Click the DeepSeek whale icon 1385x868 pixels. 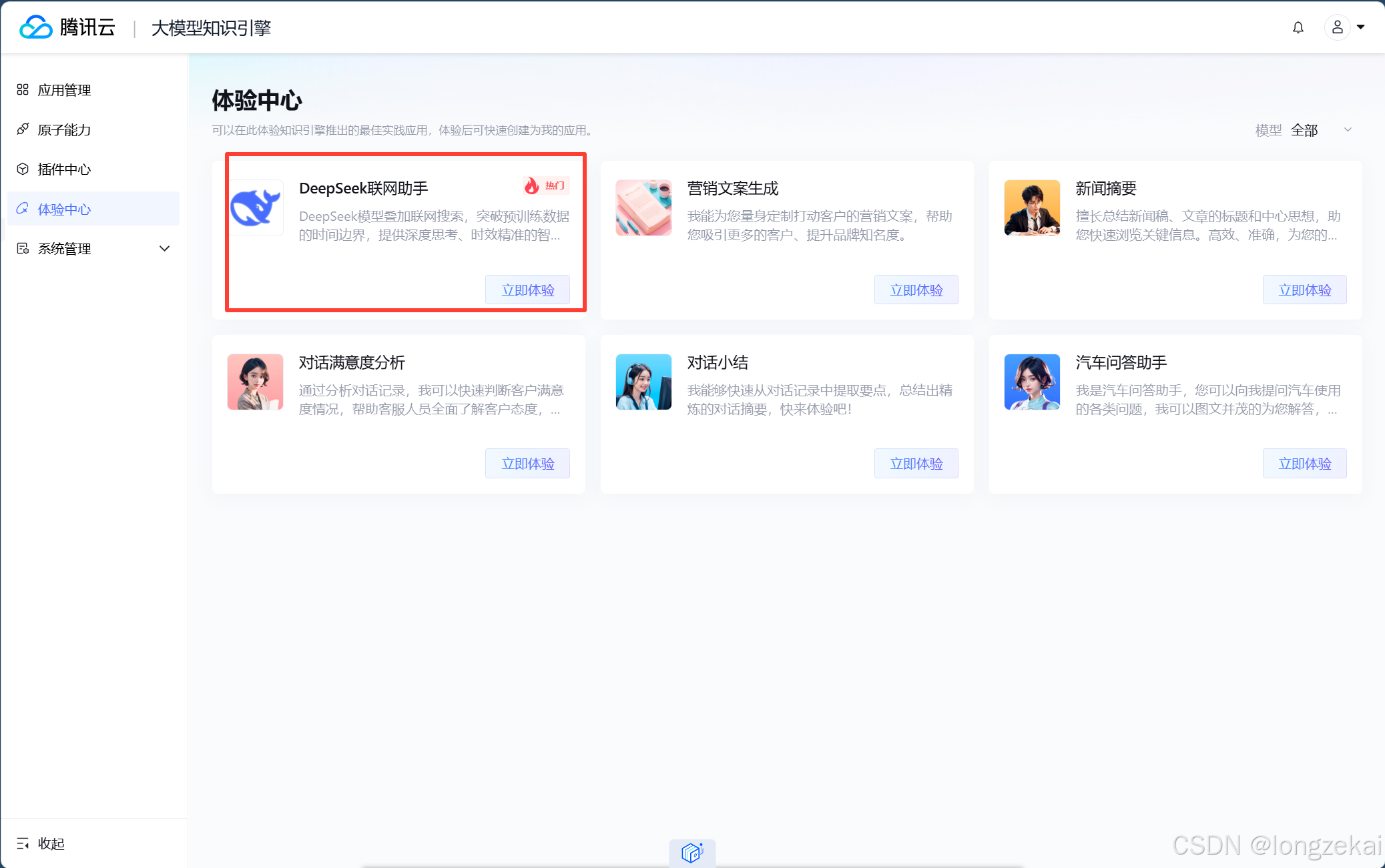pos(255,207)
